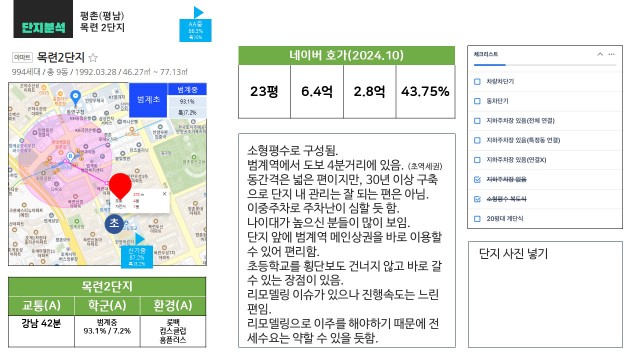The height and width of the screenshot is (360, 640).
Task: Click the blue flag above 신기중 label
Action: click(x=140, y=239)
